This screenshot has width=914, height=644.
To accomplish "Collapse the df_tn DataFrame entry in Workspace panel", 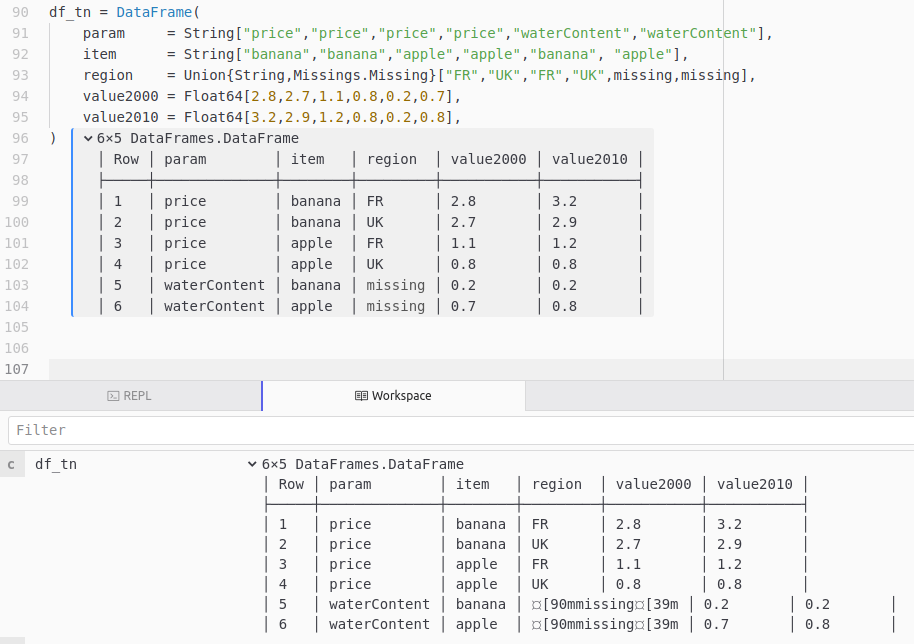I will (252, 464).
